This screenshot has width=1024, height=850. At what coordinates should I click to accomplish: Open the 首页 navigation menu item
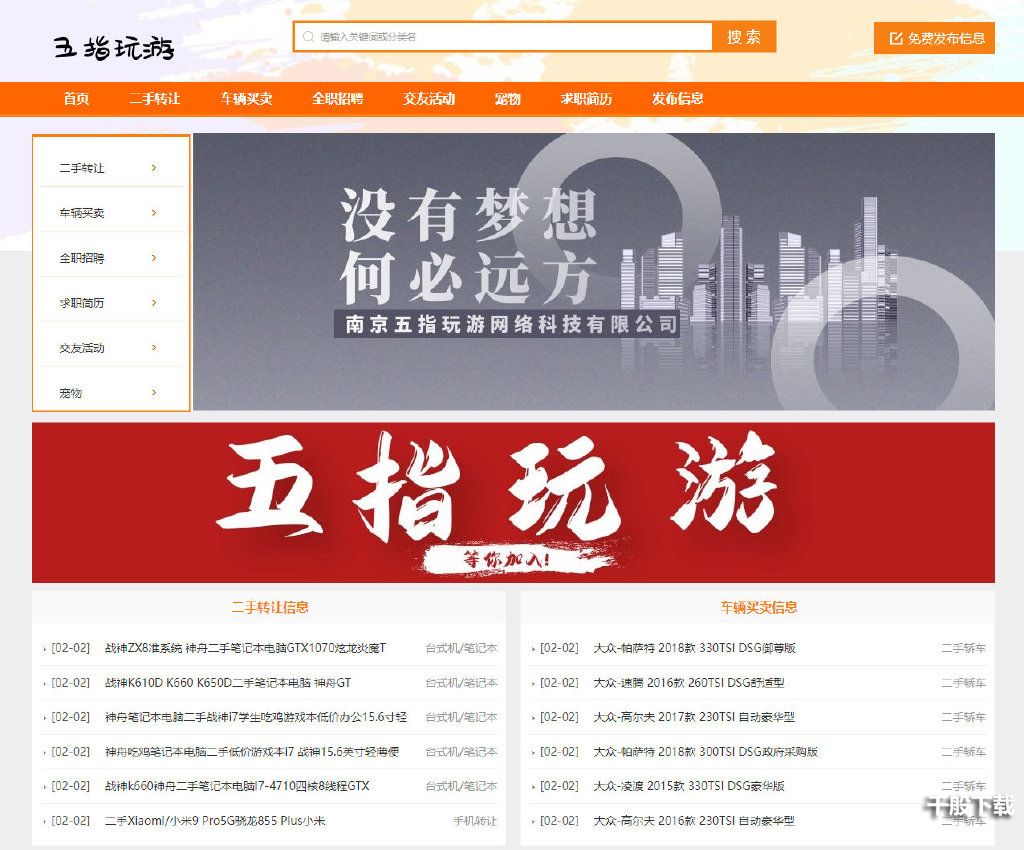[x=77, y=99]
